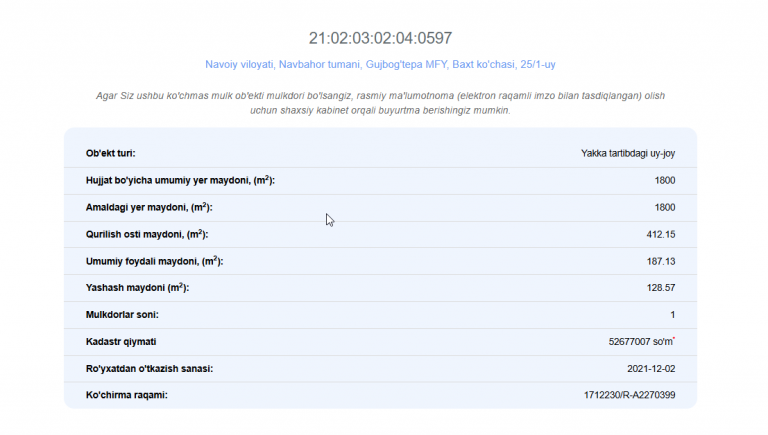This screenshot has height=435, width=768.
Task: Click the 'Ob'ekt turi:' label
Action: coord(111,153)
